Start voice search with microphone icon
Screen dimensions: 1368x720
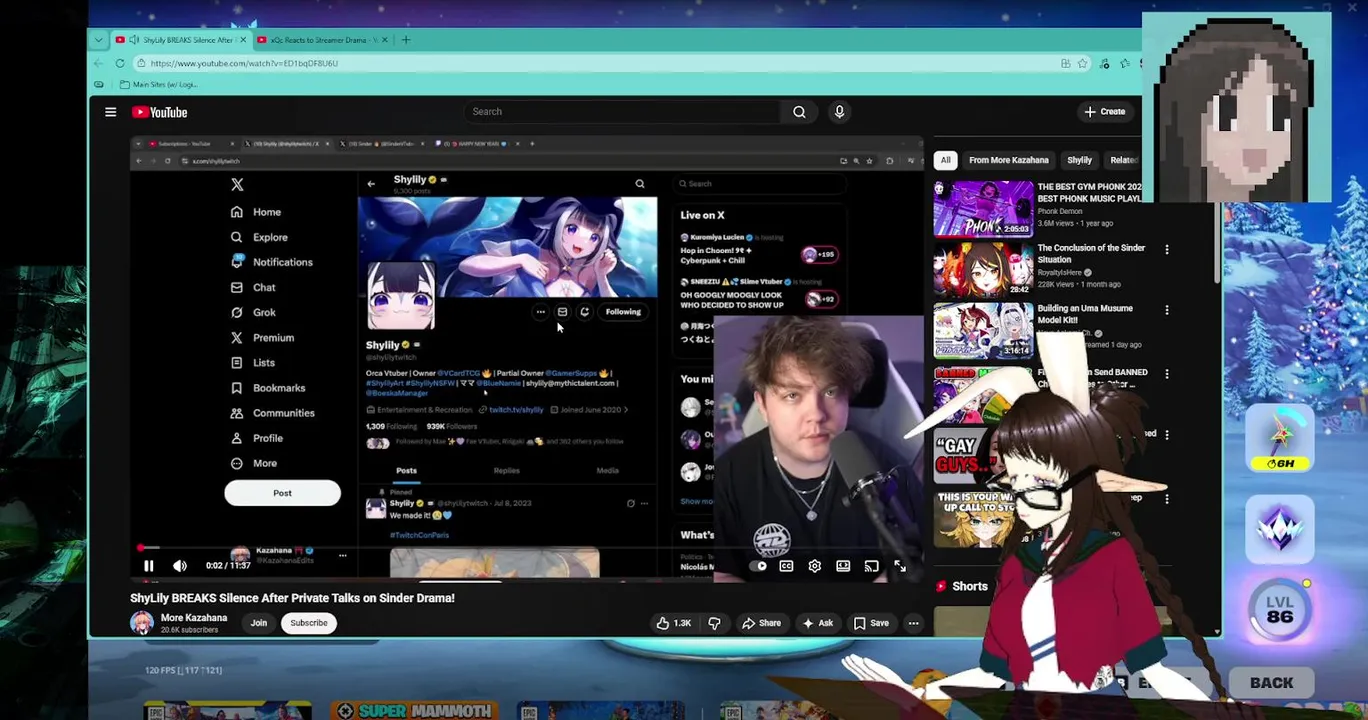click(839, 112)
